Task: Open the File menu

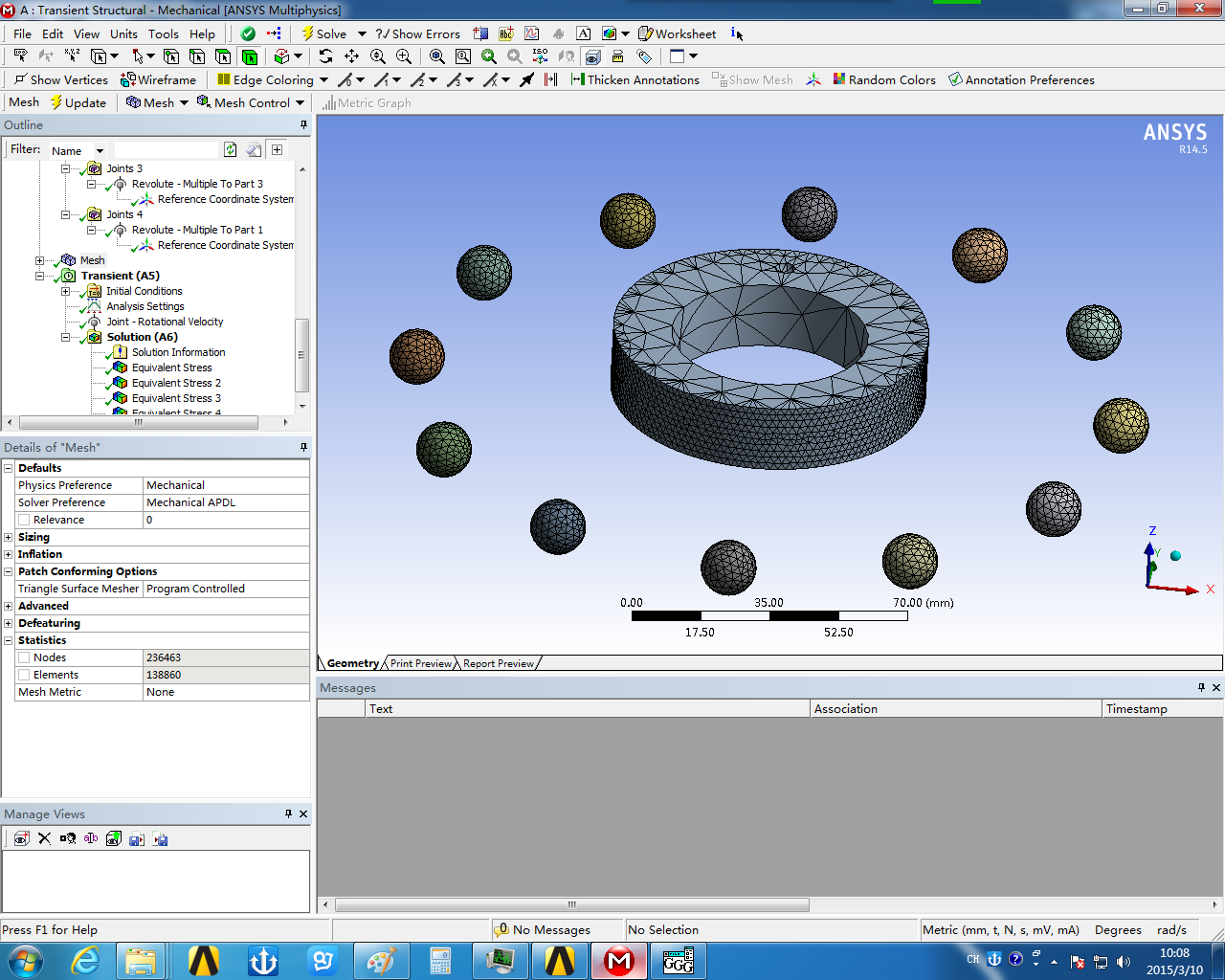Action: [x=22, y=33]
